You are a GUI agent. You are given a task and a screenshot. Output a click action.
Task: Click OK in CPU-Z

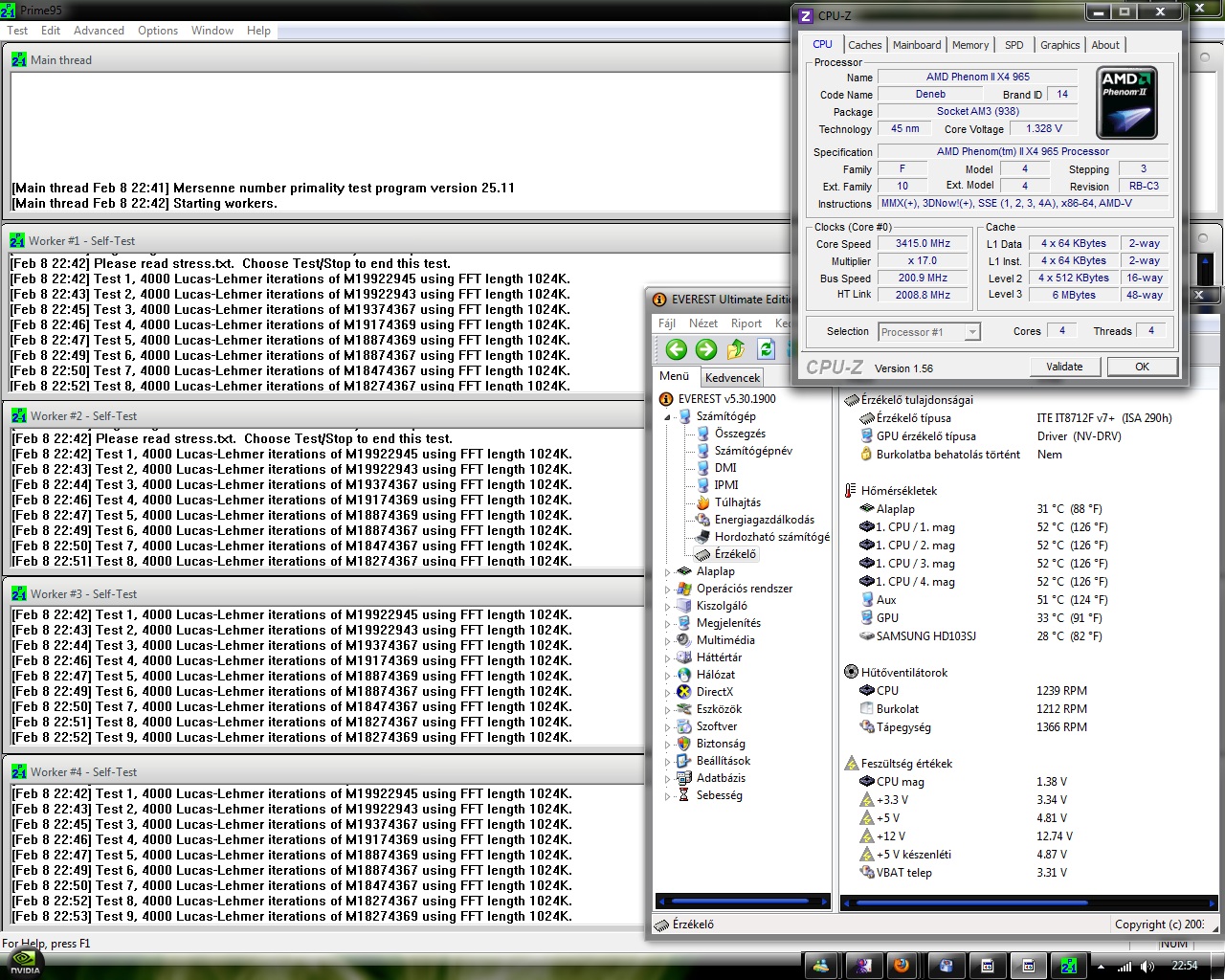[1142, 367]
